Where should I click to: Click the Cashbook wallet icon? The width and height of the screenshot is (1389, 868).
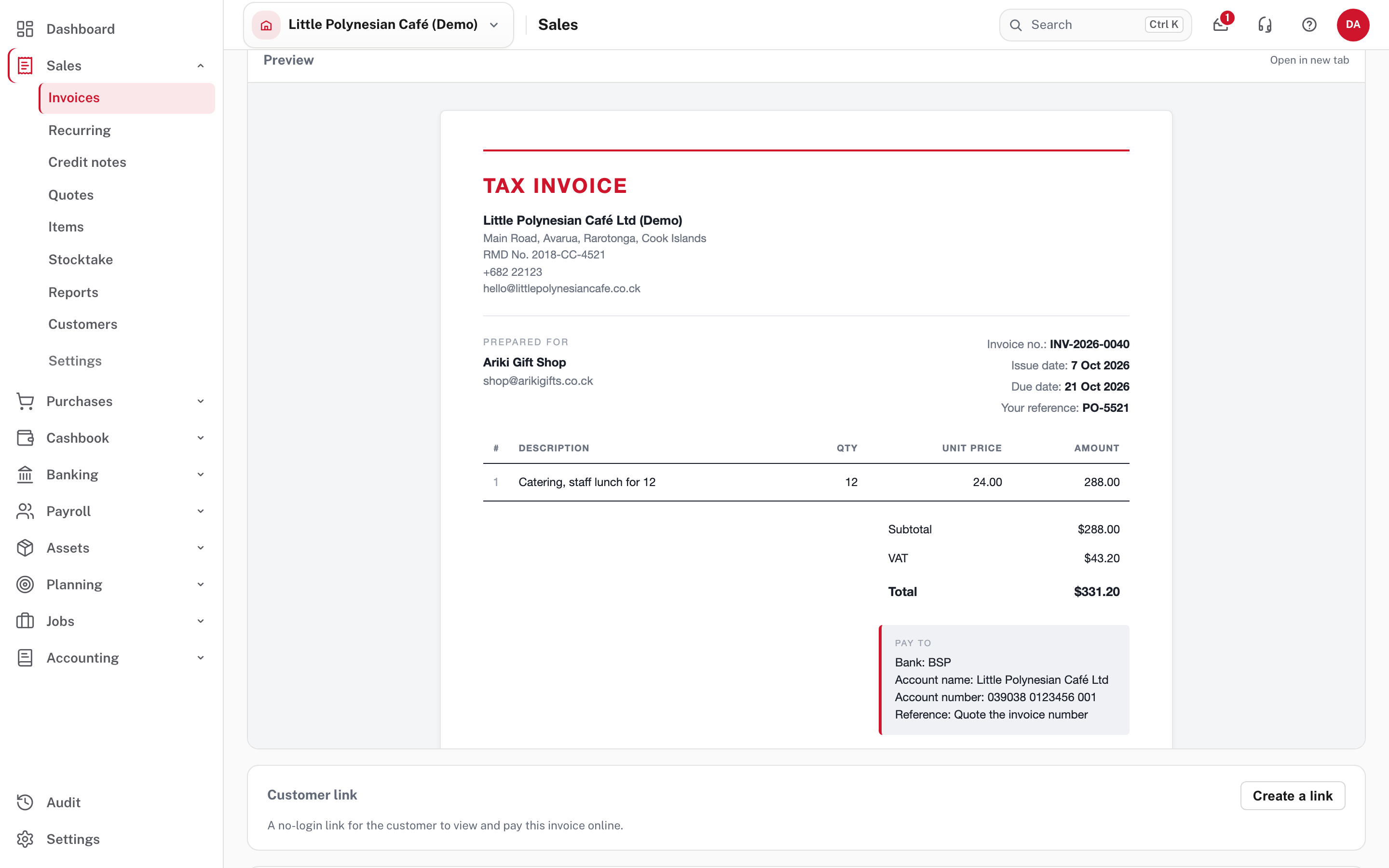click(x=25, y=438)
